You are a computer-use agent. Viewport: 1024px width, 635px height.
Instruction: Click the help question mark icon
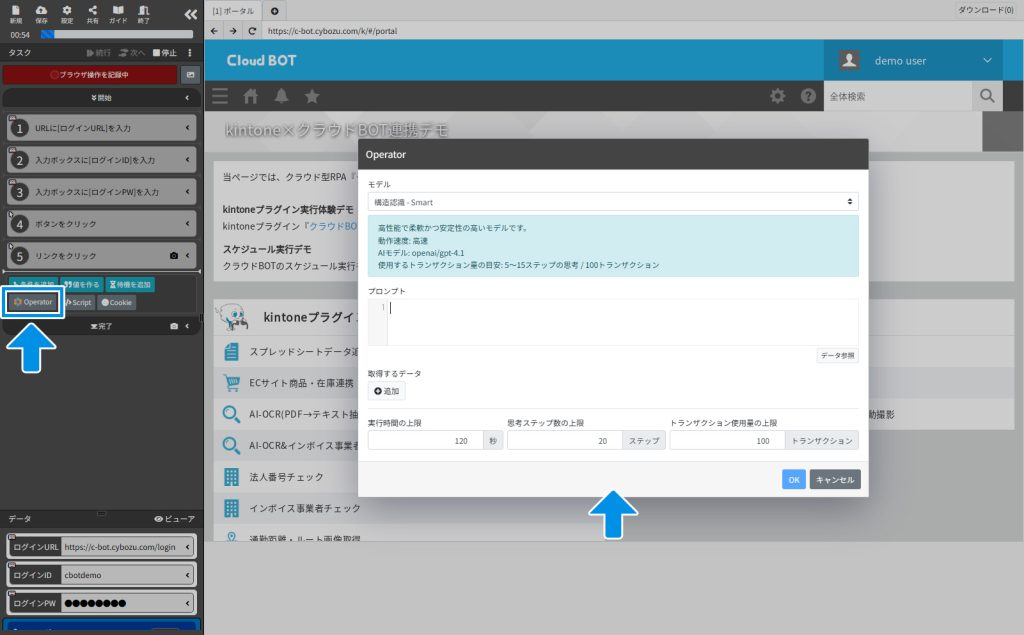[808, 97]
